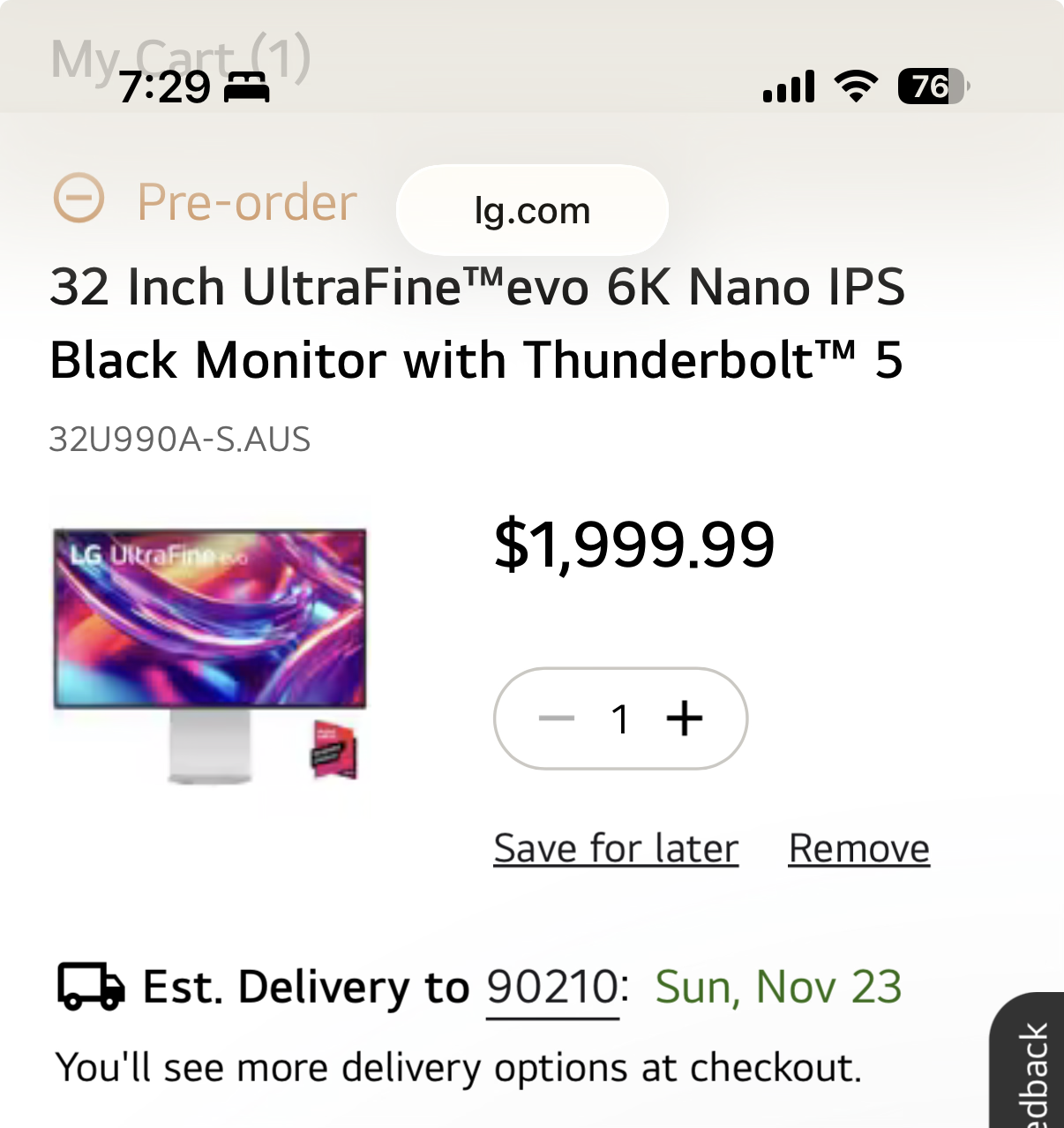1064x1128 pixels.
Task: Tap the delivery truck icon
Action: [91, 986]
